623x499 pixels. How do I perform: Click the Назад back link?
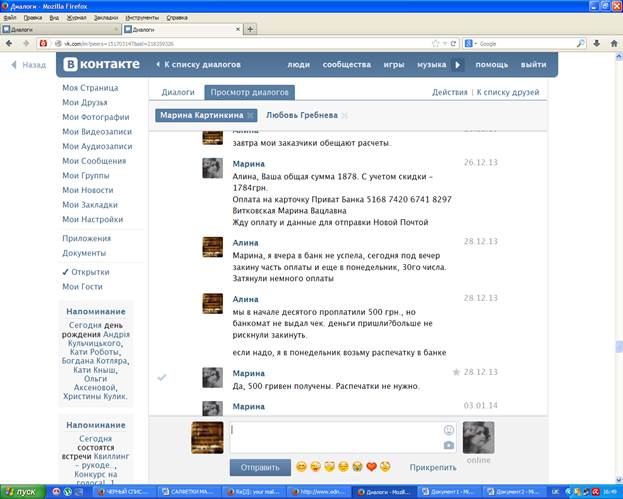pos(29,65)
